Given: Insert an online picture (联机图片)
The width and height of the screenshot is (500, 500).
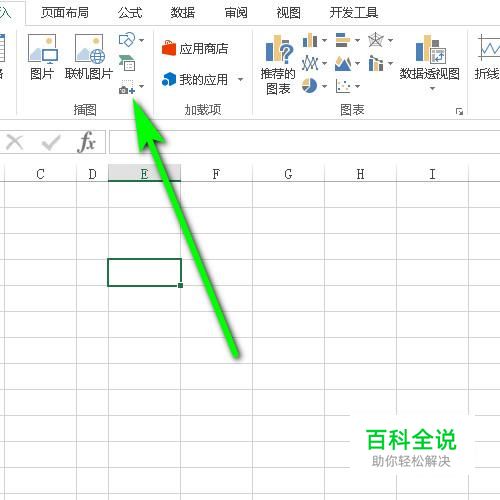Looking at the screenshot, I should click(x=89, y=57).
